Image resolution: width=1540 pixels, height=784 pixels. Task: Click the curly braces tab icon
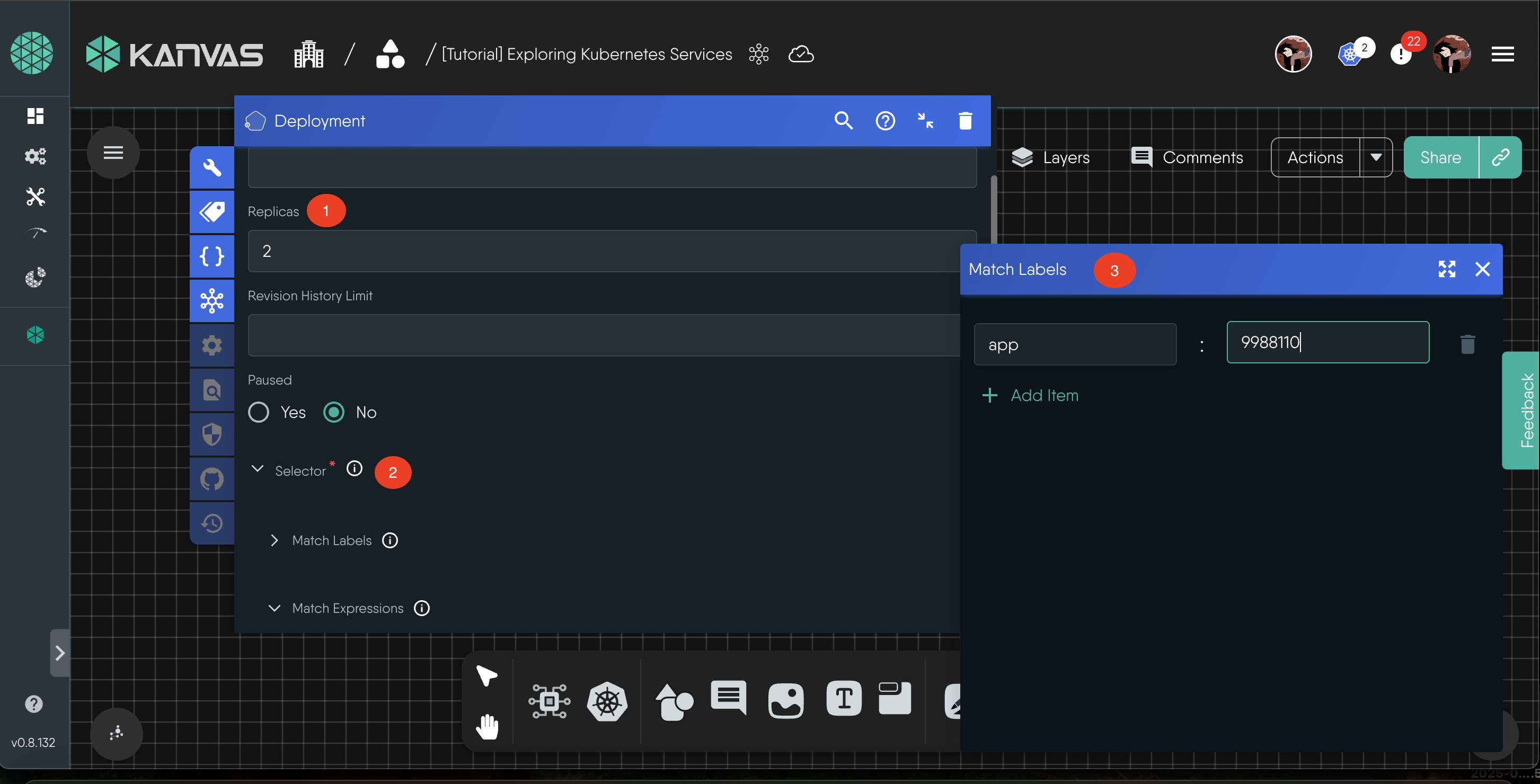211,256
